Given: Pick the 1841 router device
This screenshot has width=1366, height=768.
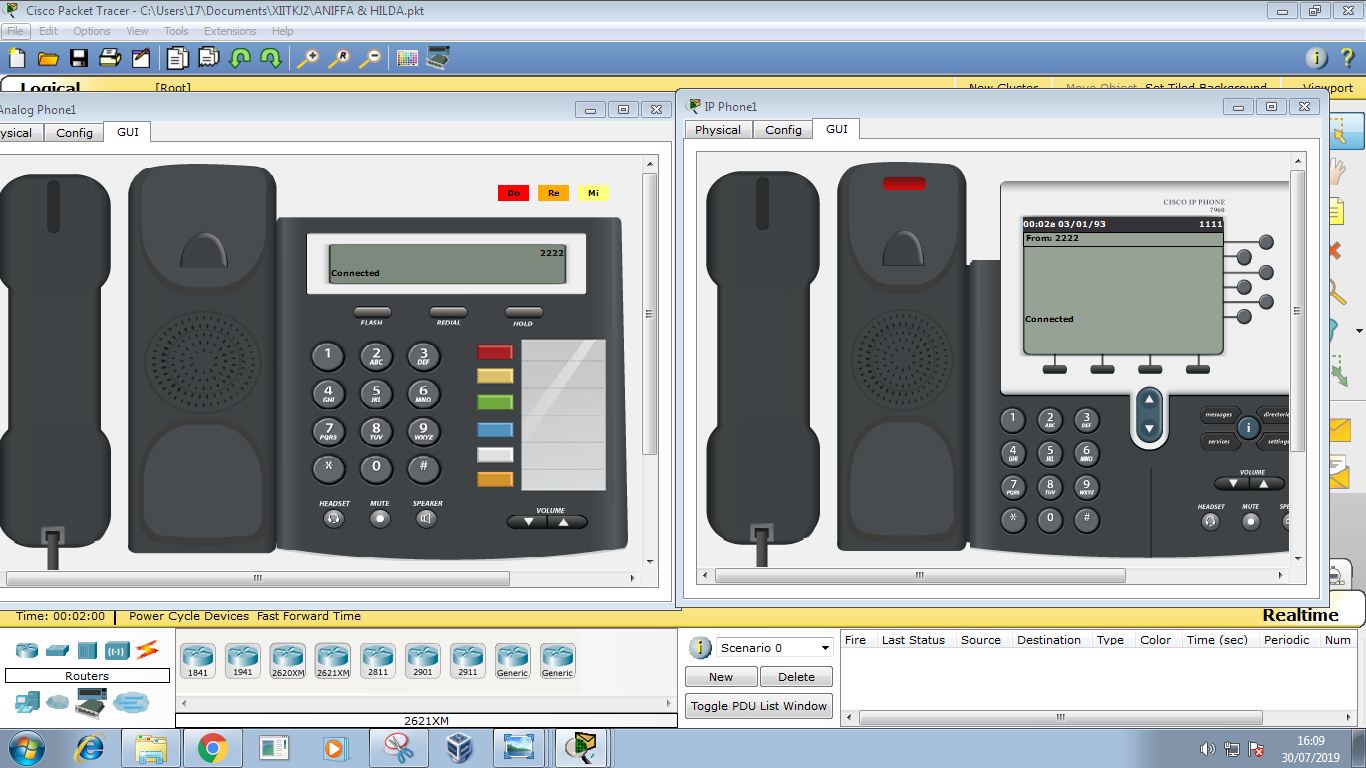Looking at the screenshot, I should [197, 661].
